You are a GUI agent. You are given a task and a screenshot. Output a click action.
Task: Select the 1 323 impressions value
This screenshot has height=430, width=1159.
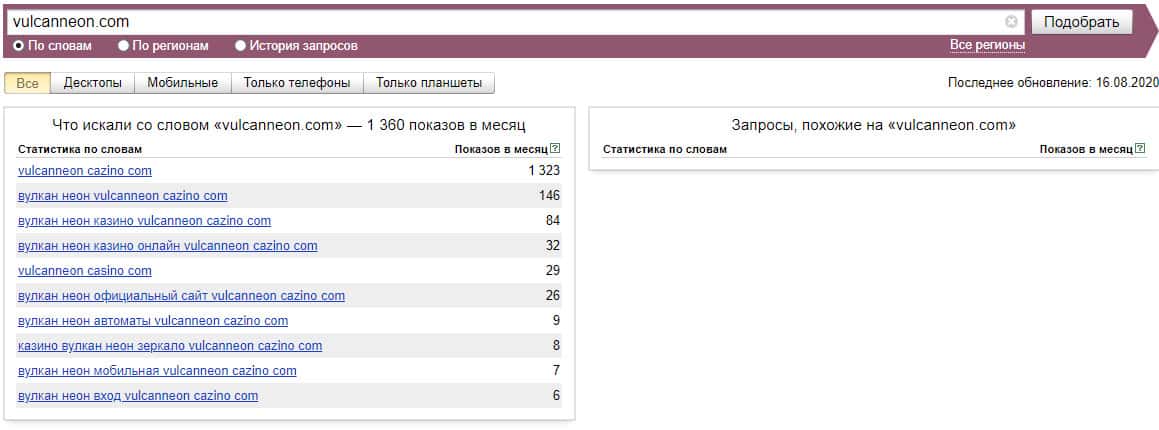click(x=544, y=171)
